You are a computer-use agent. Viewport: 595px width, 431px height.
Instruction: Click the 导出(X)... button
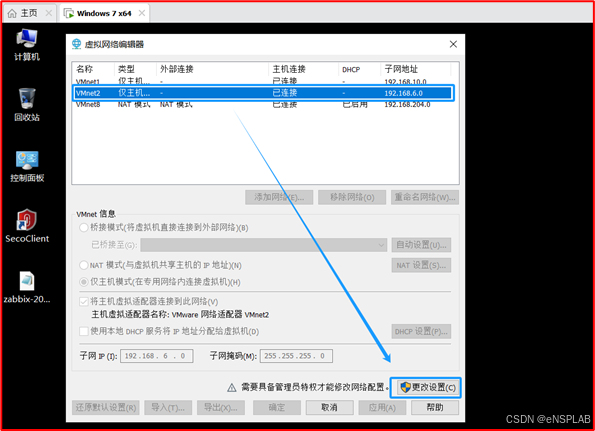(x=221, y=407)
